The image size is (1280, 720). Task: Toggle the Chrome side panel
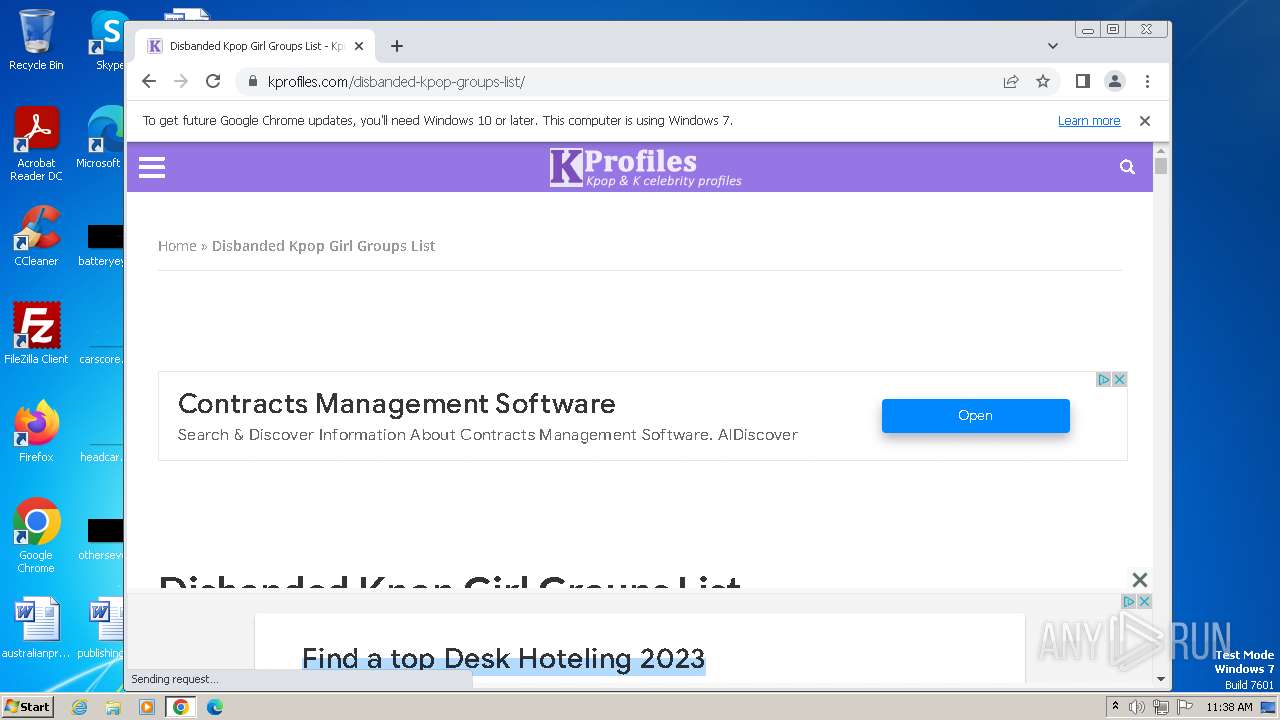tap(1082, 81)
